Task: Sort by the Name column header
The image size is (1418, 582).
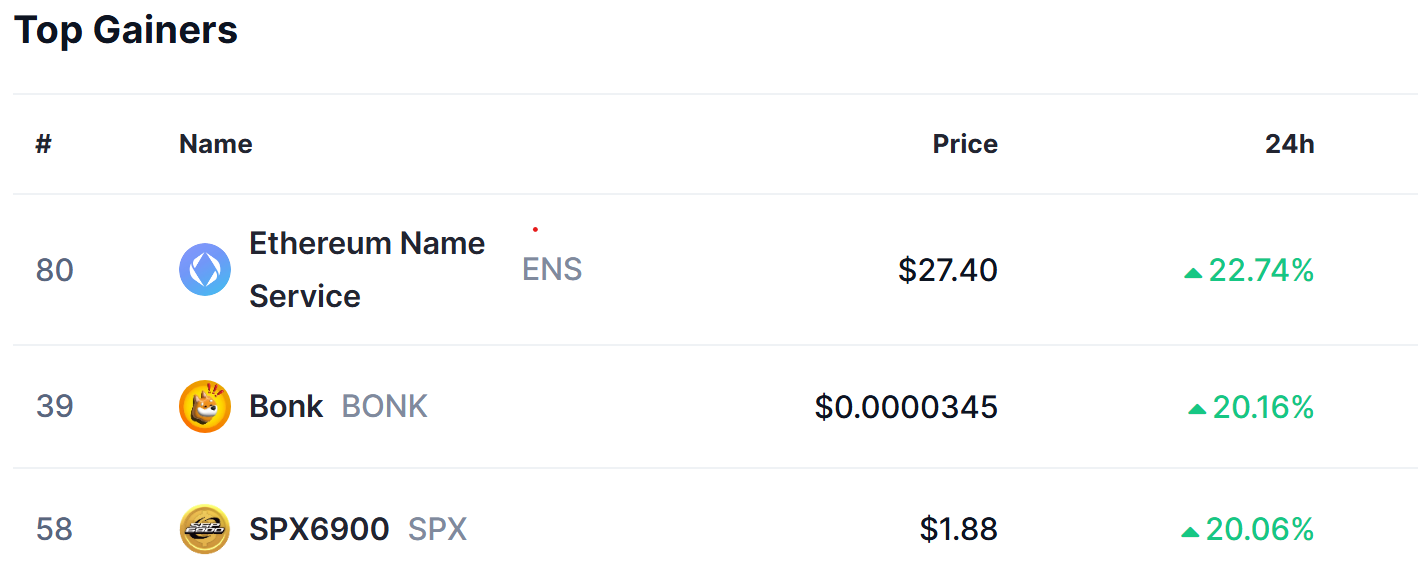Action: pos(216,144)
